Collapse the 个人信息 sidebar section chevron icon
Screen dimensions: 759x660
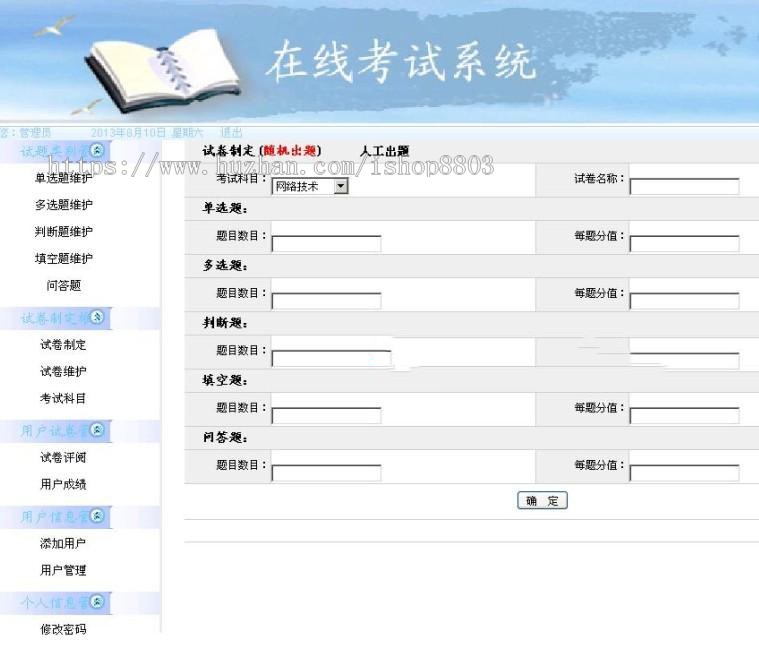[97, 601]
